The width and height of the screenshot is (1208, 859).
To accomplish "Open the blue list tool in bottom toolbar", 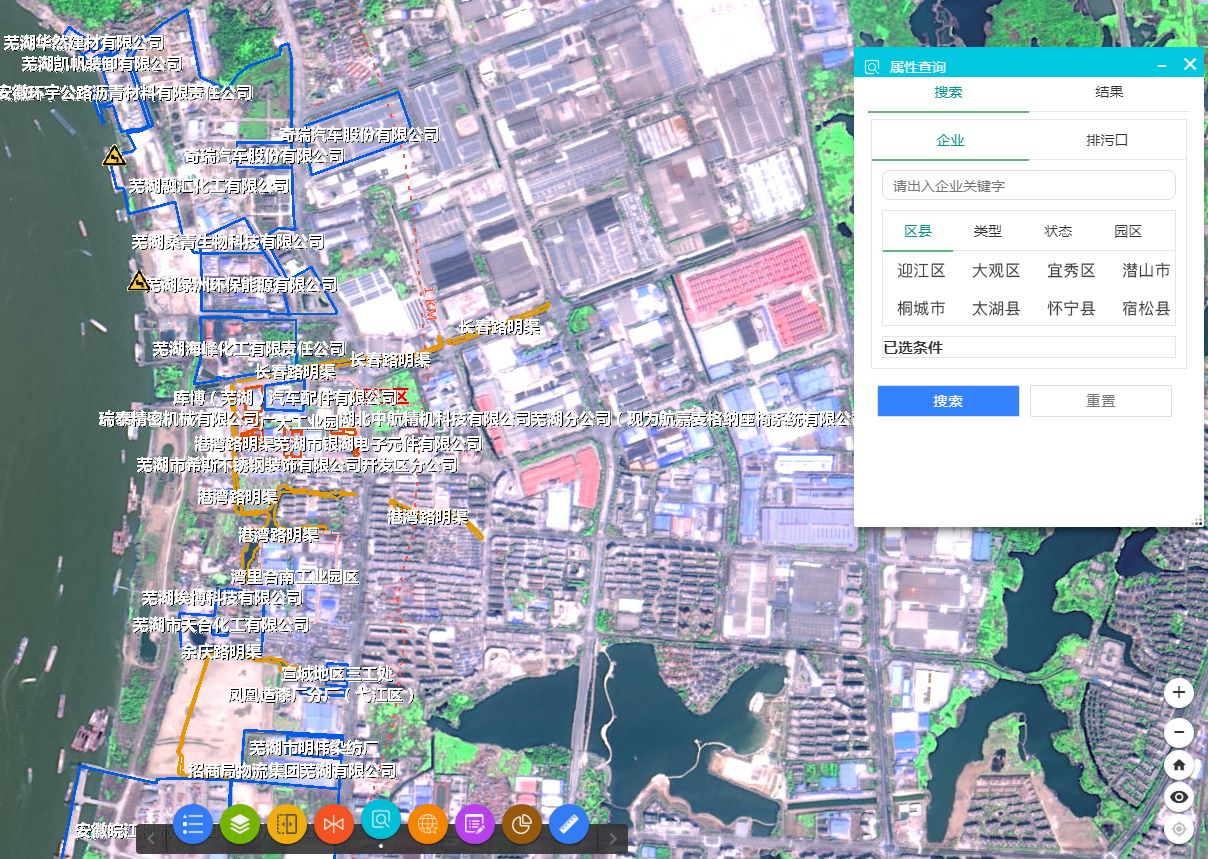I will click(x=193, y=825).
